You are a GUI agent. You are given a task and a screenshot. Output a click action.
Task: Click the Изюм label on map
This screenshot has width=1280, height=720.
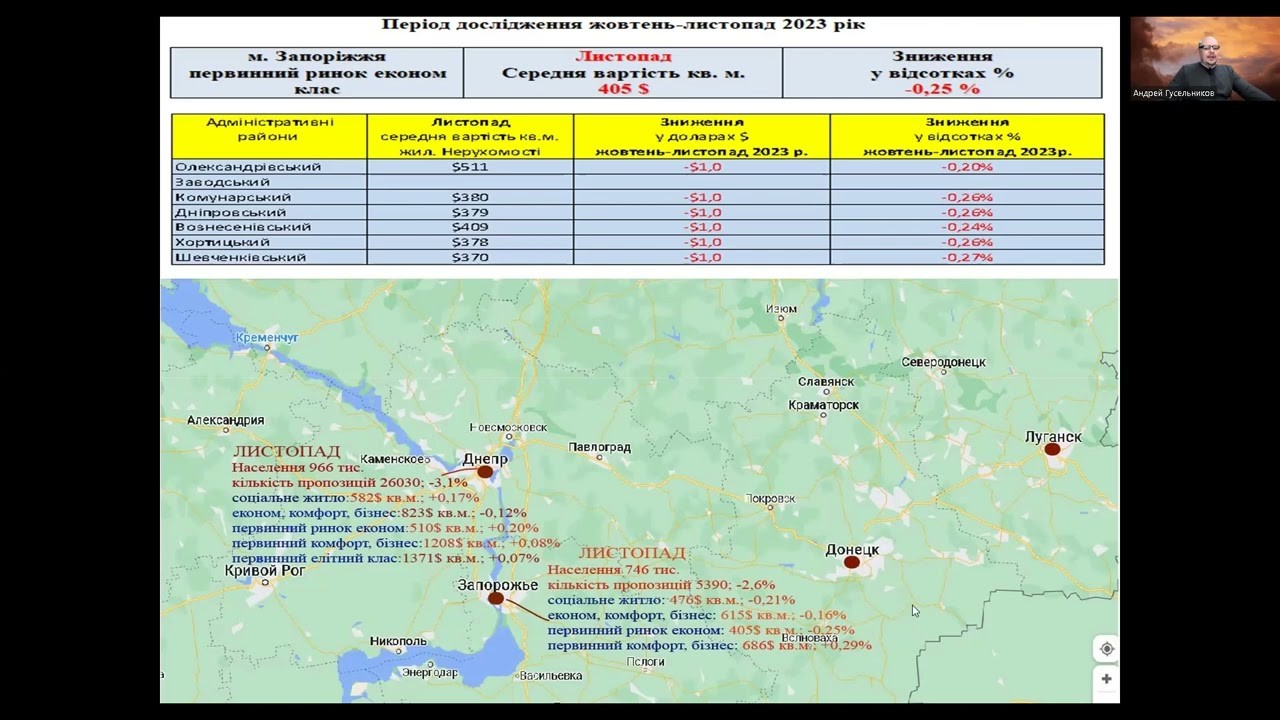click(x=781, y=309)
